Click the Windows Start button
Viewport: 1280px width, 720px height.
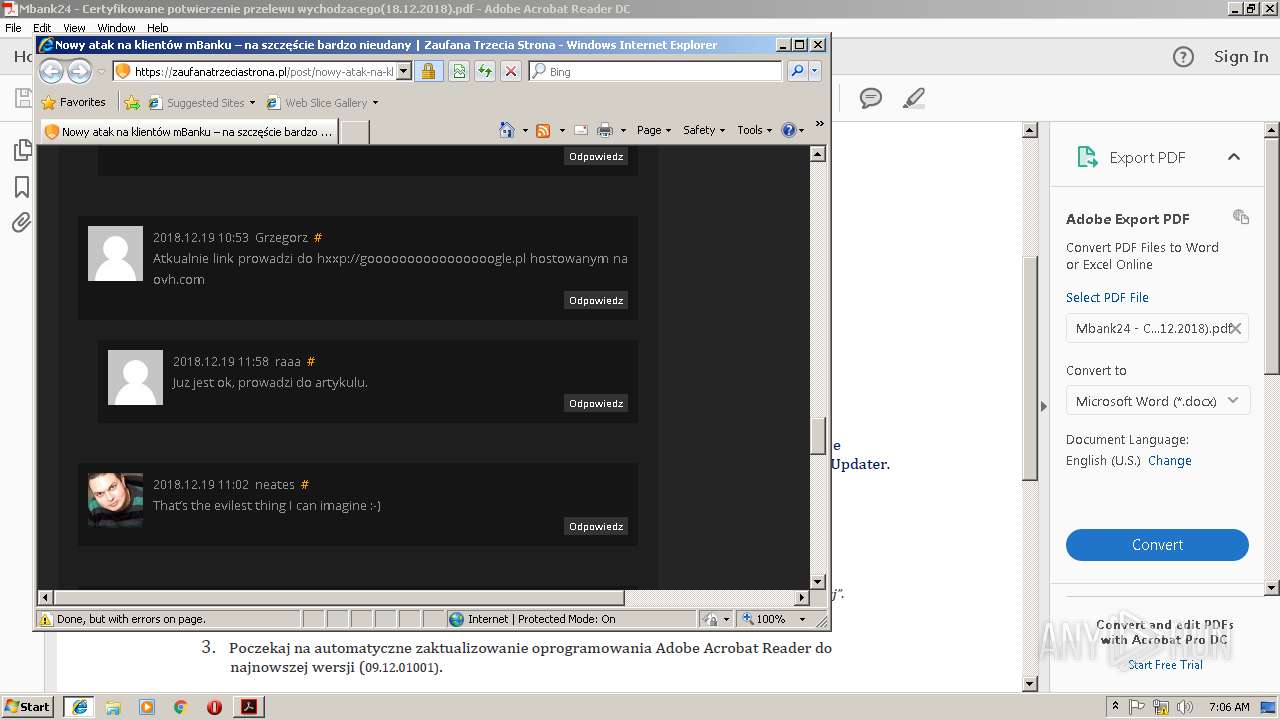pyautogui.click(x=28, y=707)
